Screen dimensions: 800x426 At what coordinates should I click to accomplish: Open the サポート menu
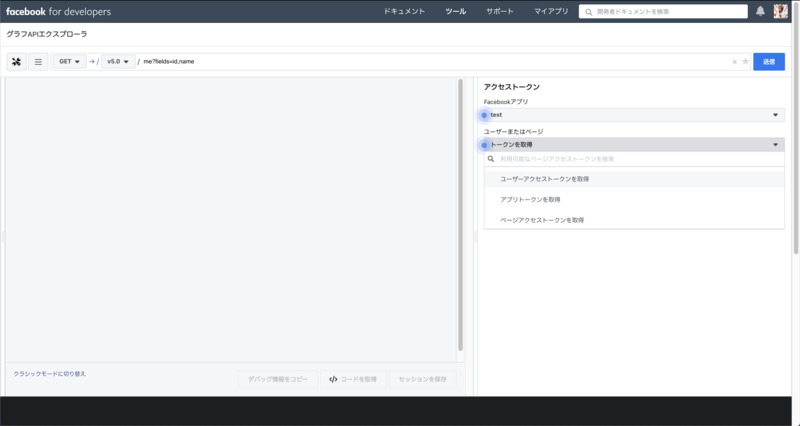click(x=500, y=11)
